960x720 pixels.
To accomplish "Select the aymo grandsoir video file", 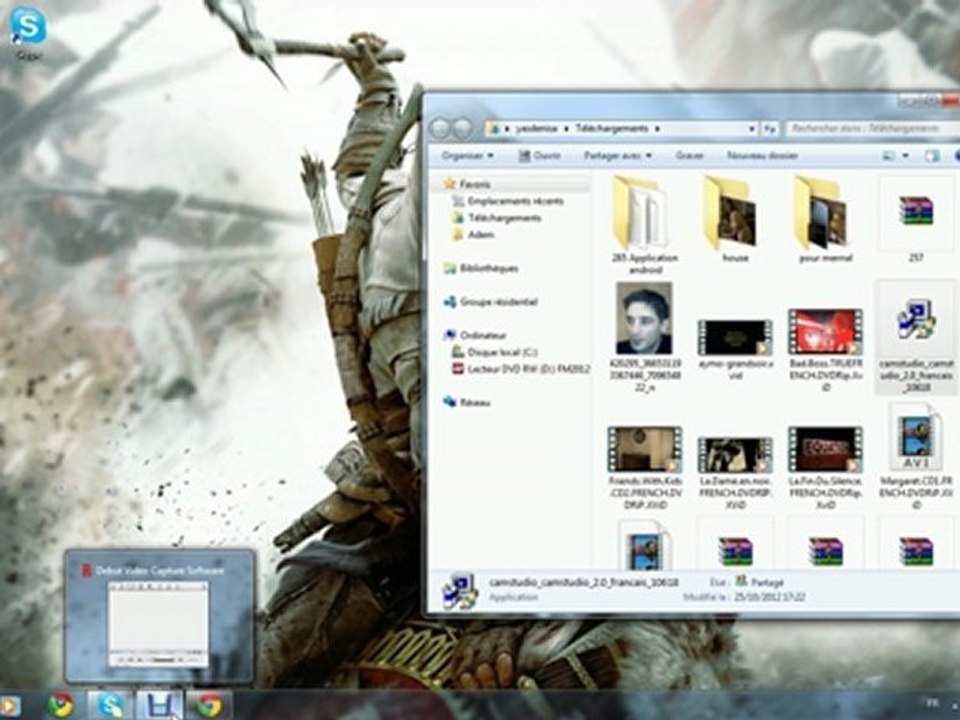I will click(735, 349).
